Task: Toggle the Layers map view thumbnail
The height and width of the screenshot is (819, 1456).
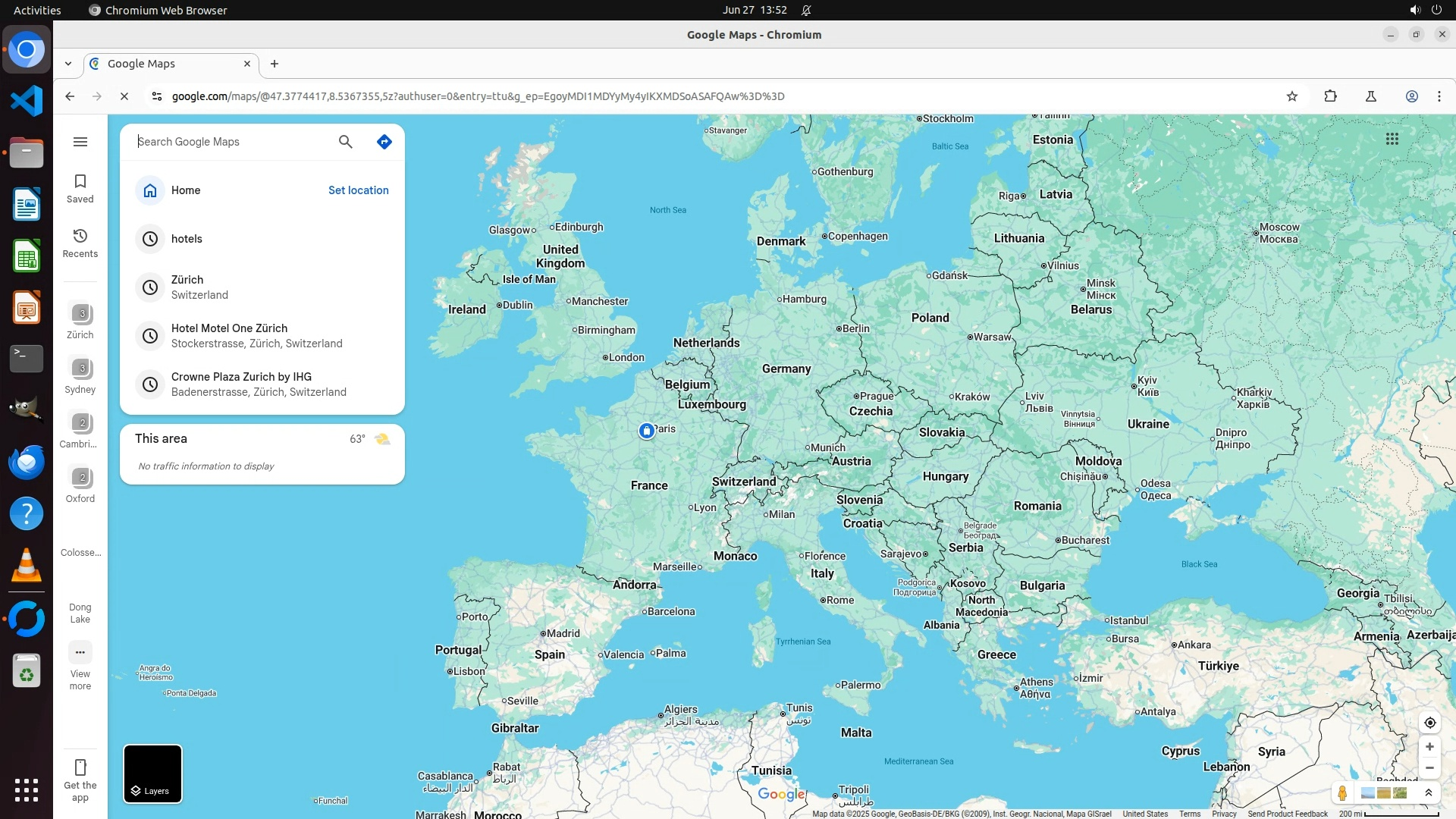Action: [152, 773]
